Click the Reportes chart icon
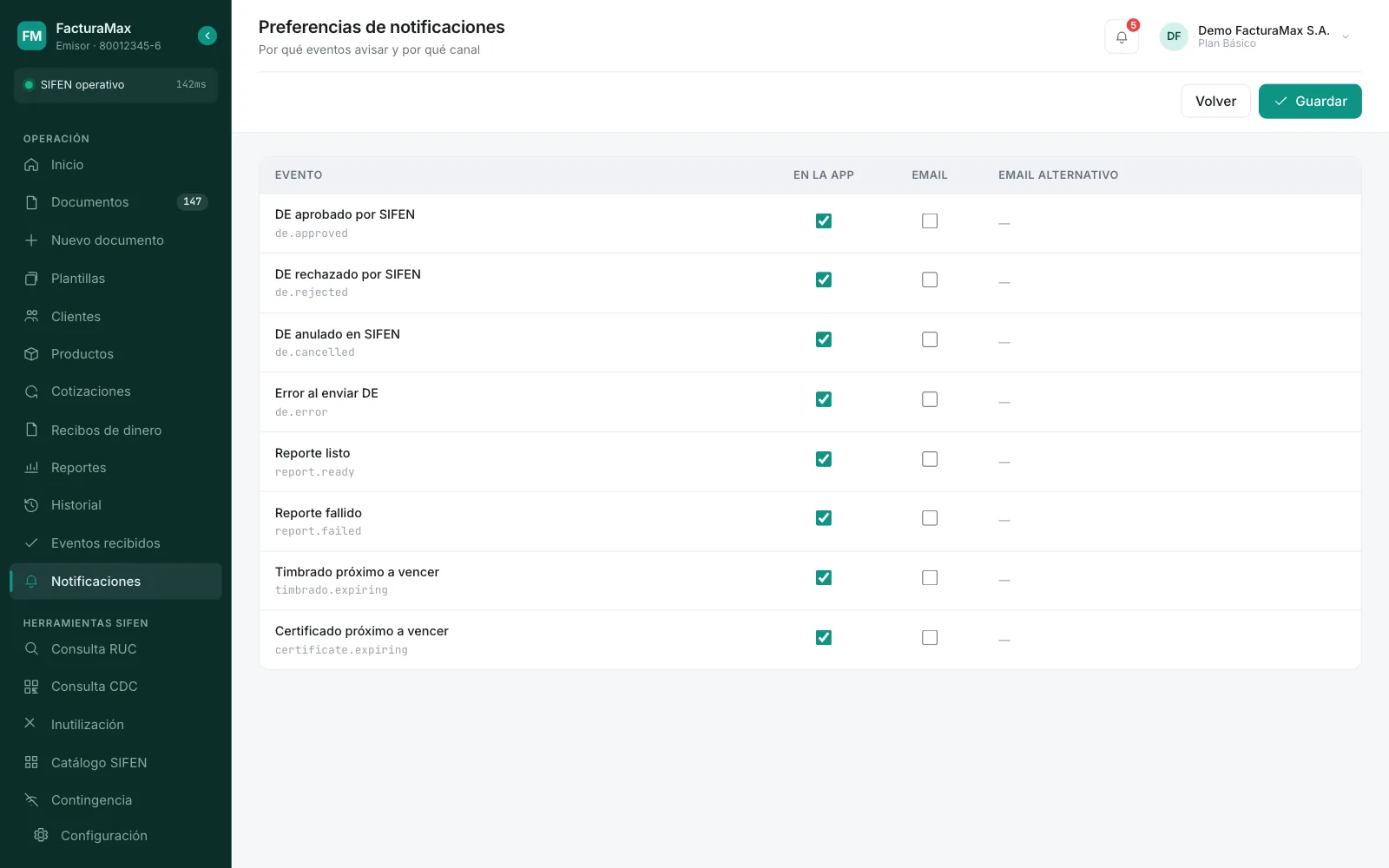1389x868 pixels. [31, 468]
